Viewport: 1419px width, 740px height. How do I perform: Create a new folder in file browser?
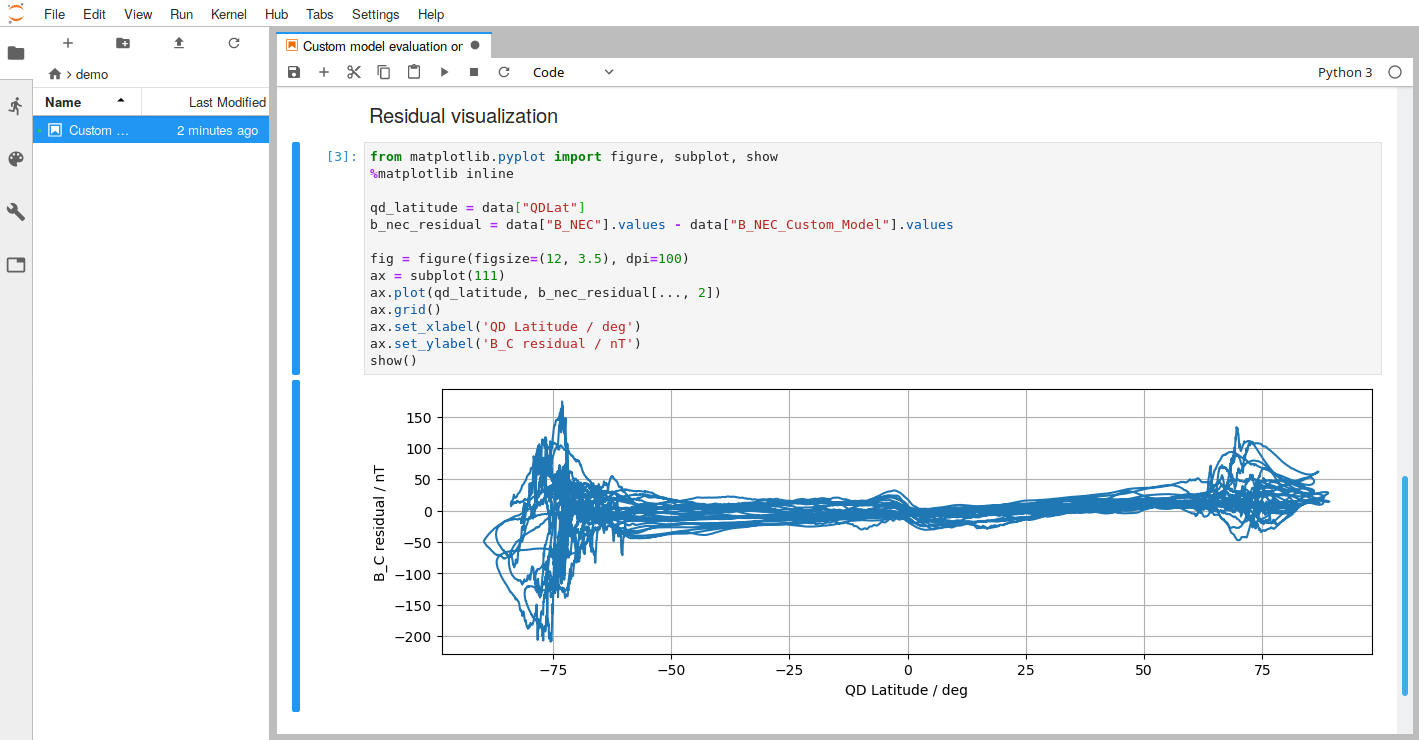[x=123, y=43]
